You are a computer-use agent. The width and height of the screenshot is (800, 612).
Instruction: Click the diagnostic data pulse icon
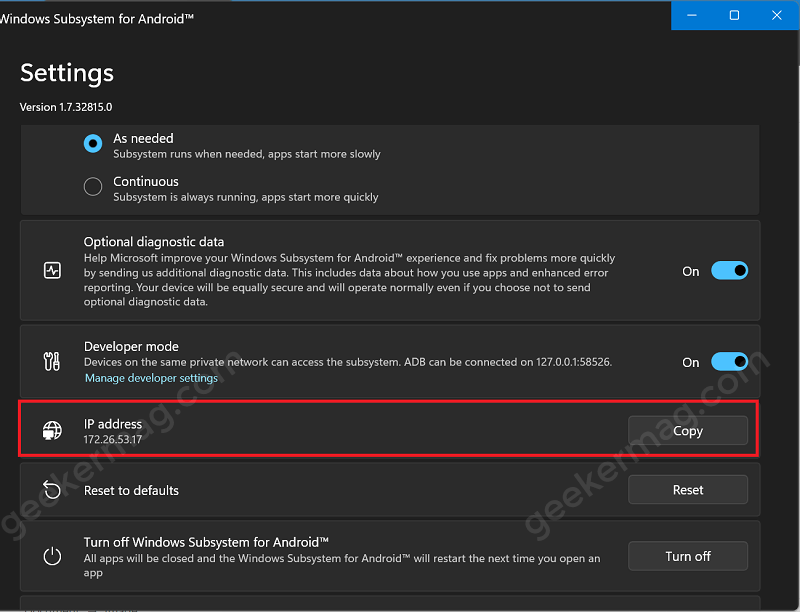[x=52, y=270]
